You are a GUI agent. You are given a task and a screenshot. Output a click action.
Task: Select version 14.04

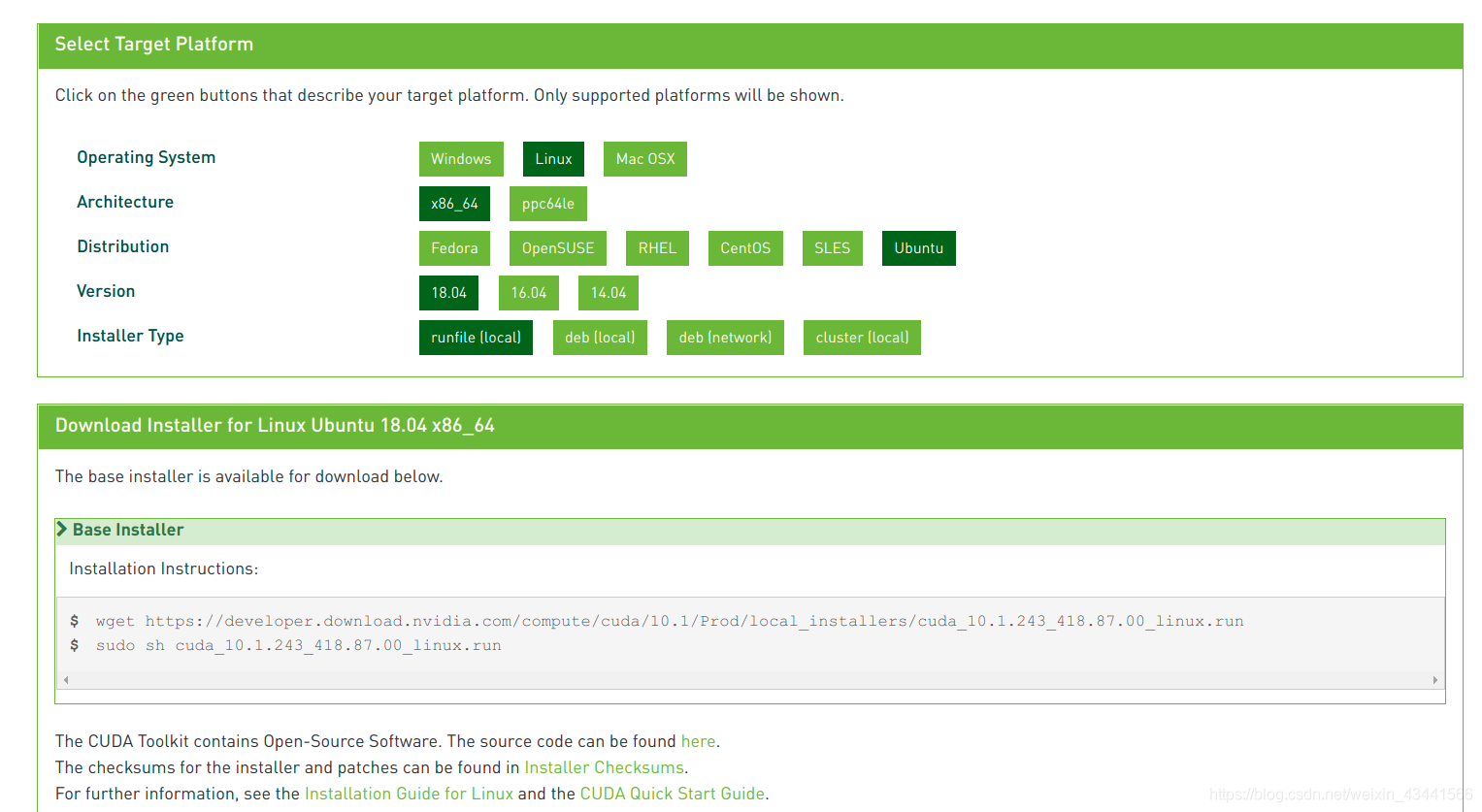pyautogui.click(x=609, y=293)
